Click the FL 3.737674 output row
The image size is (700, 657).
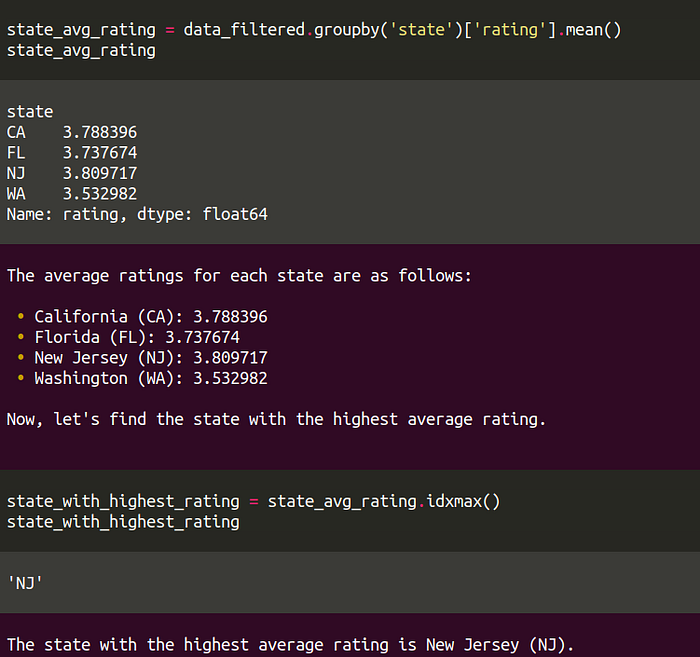pos(72,153)
